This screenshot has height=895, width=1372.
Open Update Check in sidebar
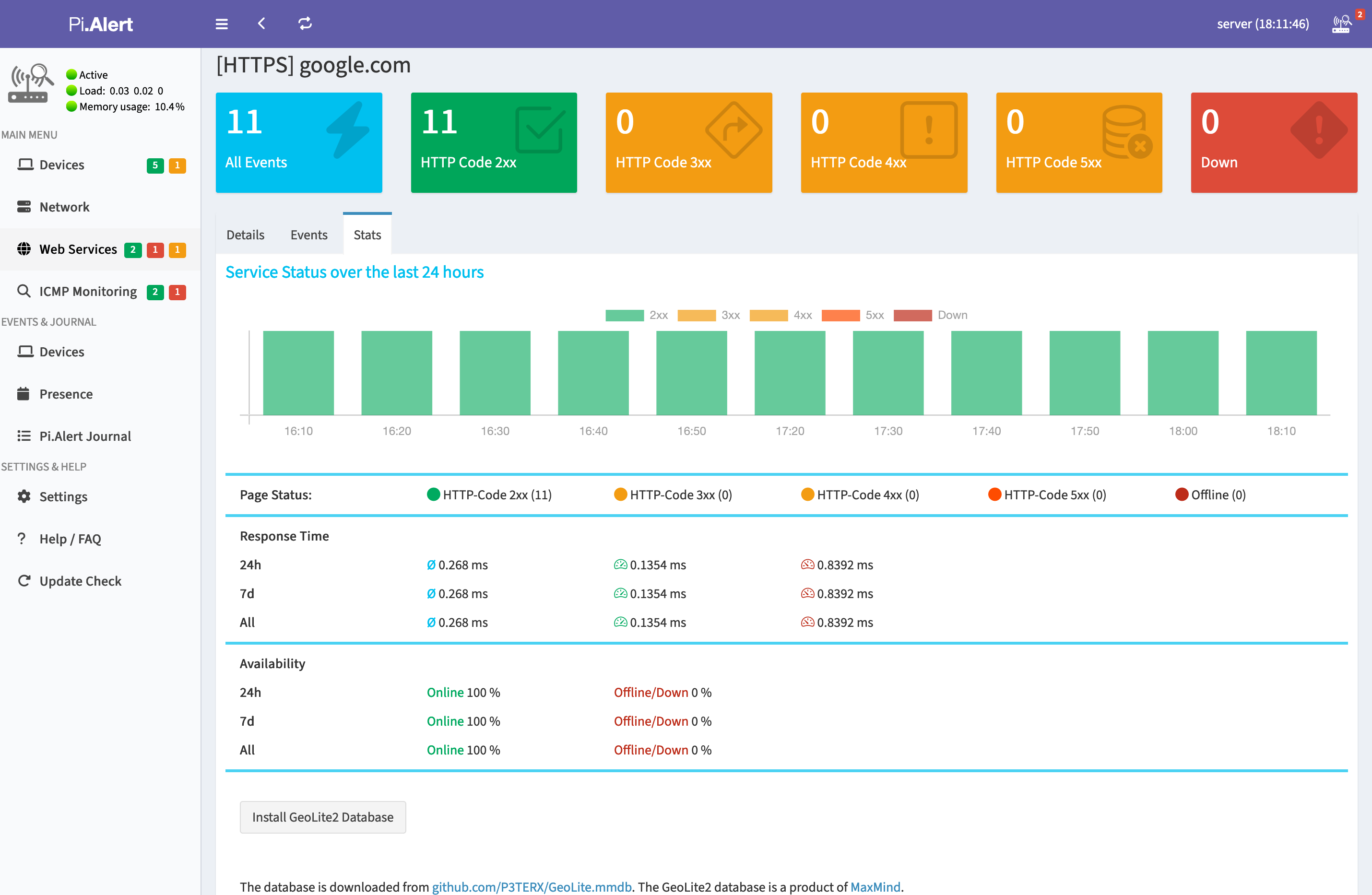coord(80,581)
